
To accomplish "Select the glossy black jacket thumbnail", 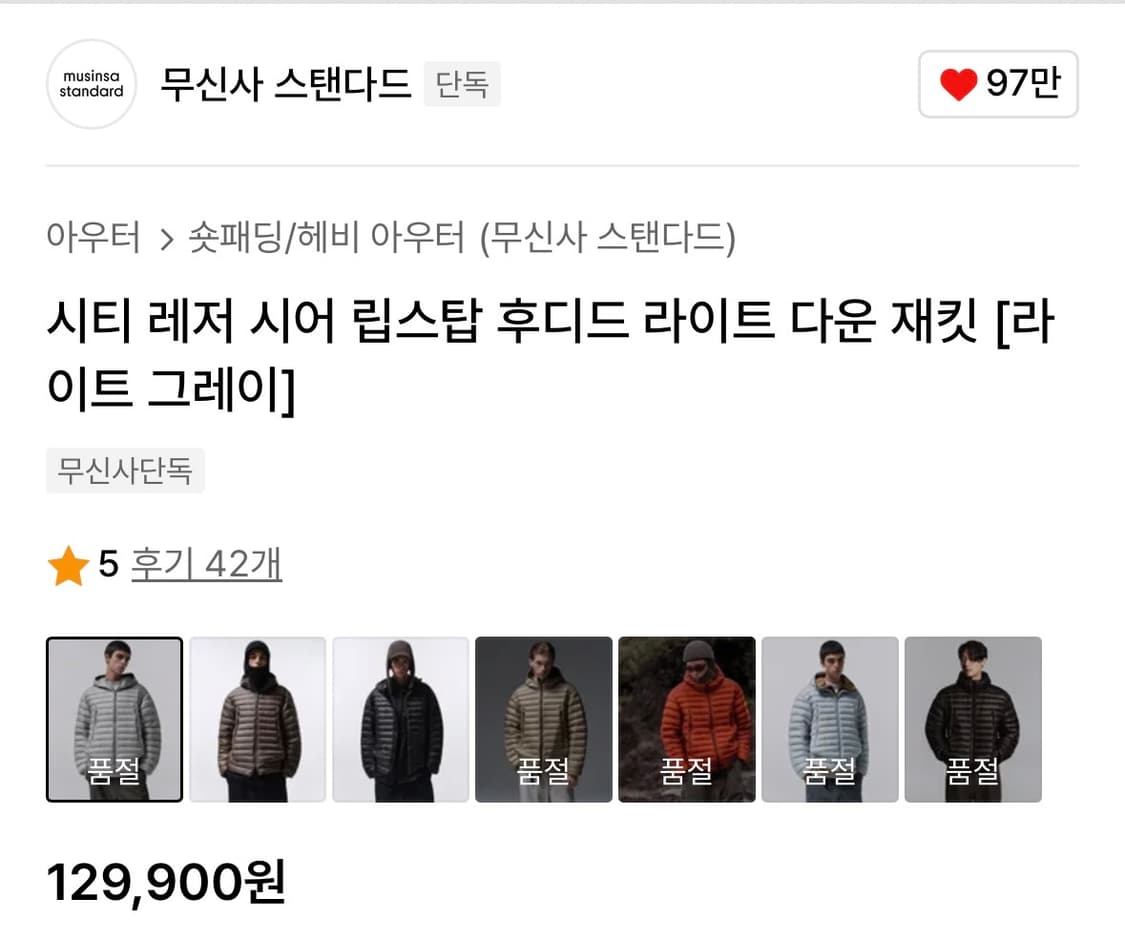I will [x=973, y=719].
